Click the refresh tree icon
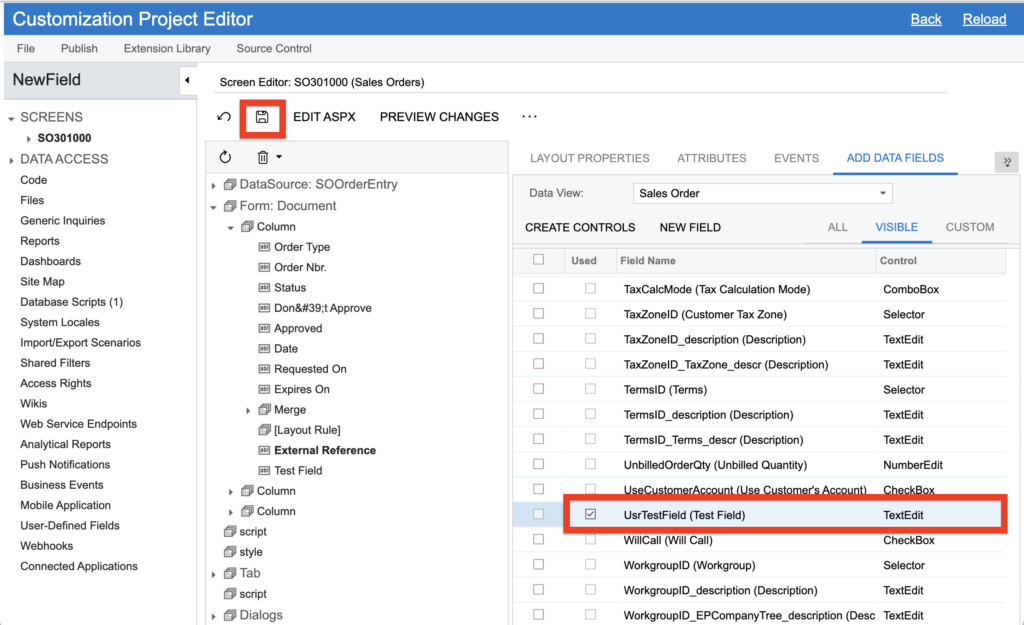 tap(225, 157)
